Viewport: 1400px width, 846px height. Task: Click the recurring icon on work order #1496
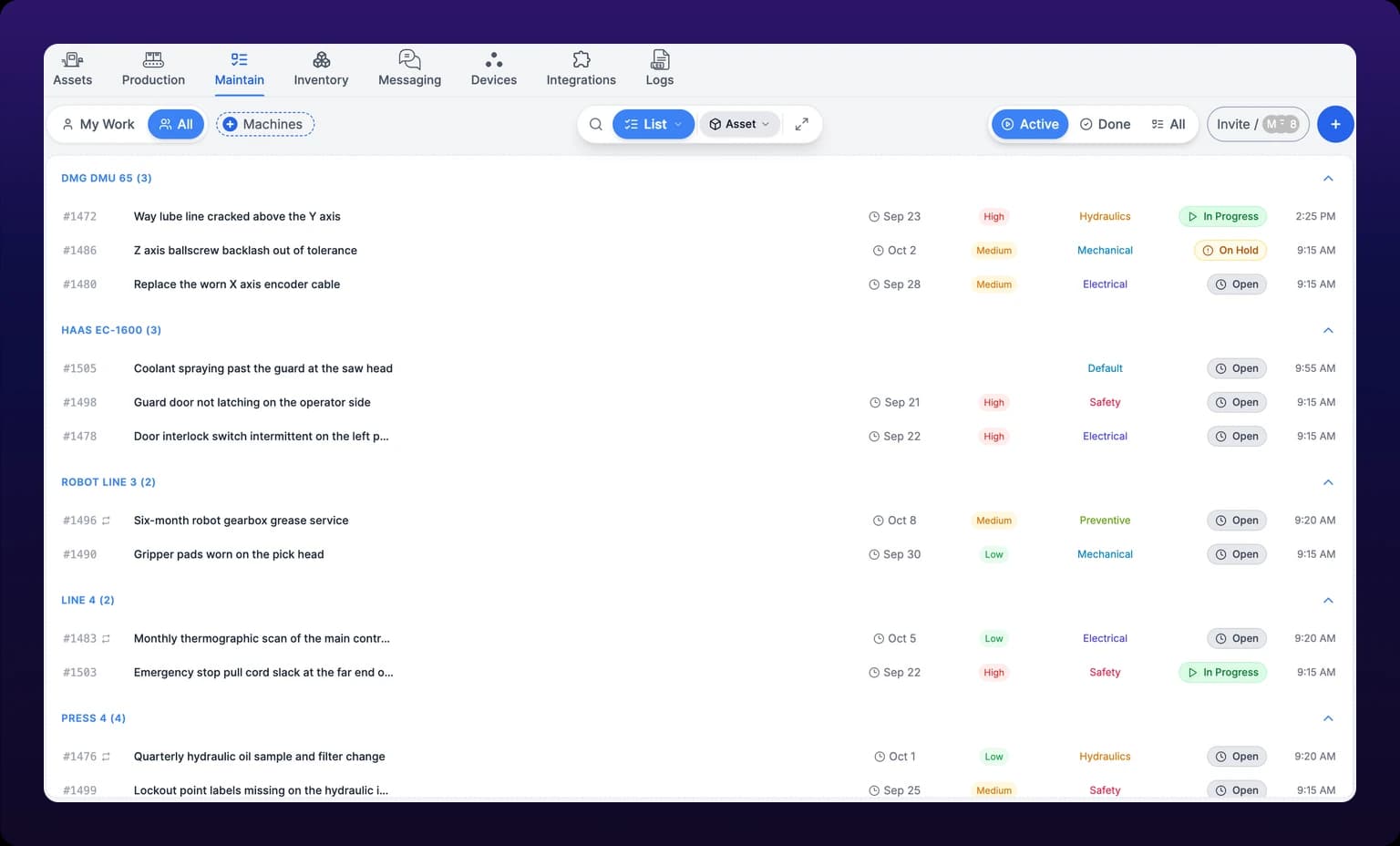coord(106,521)
